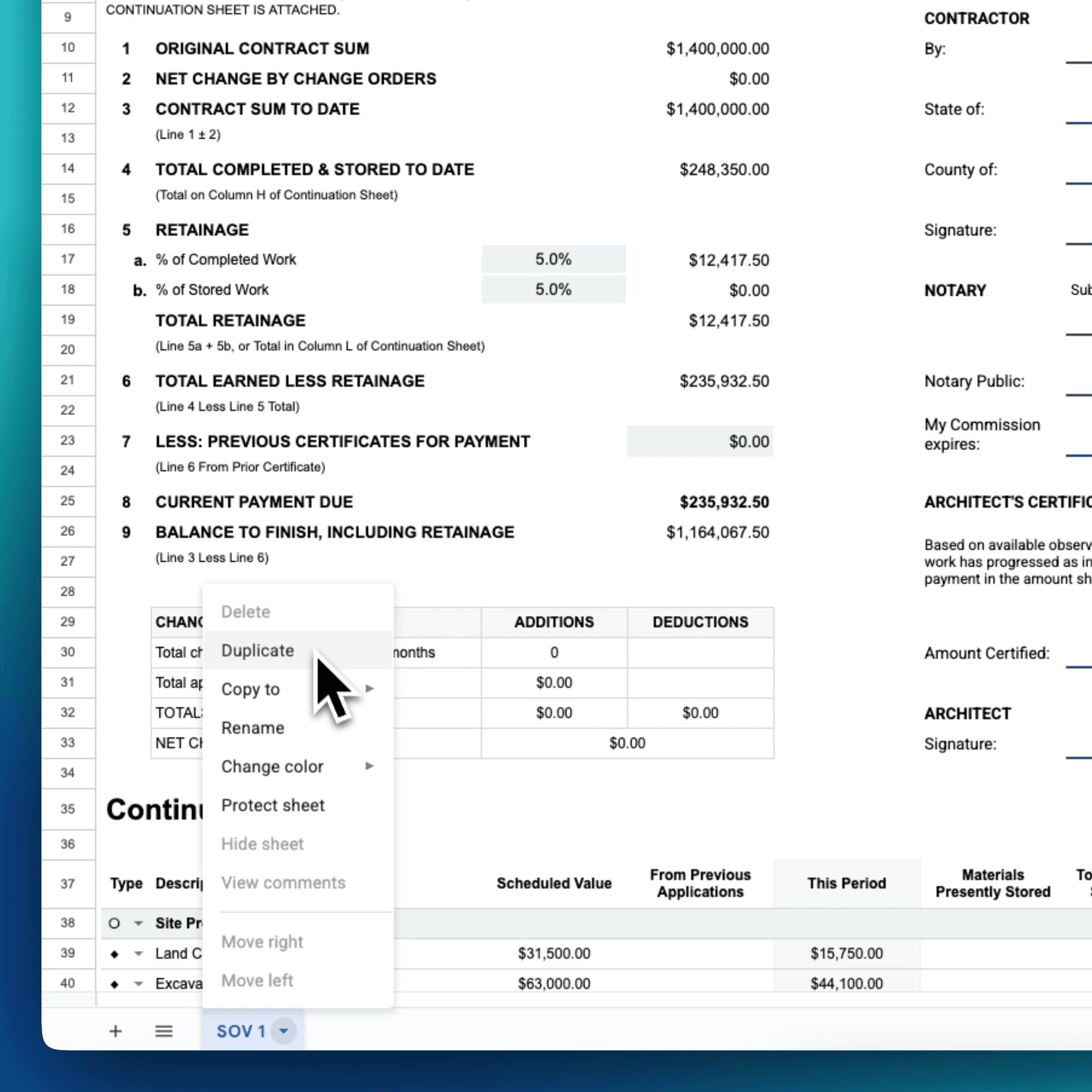Select the 5.0% Completed Work cell
Image resolution: width=1092 pixels, height=1092 pixels.
click(x=554, y=259)
